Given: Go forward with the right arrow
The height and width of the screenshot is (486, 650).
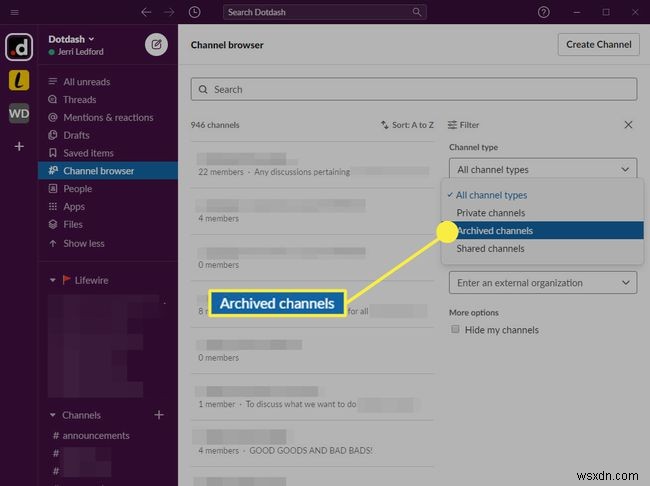Looking at the screenshot, I should pos(169,12).
